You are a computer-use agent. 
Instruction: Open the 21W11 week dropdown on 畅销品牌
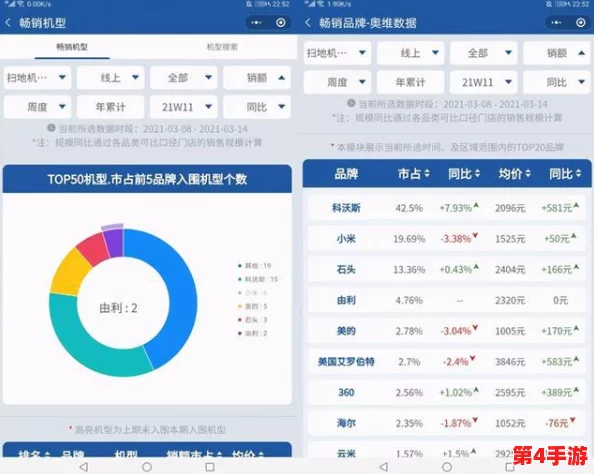[483, 82]
